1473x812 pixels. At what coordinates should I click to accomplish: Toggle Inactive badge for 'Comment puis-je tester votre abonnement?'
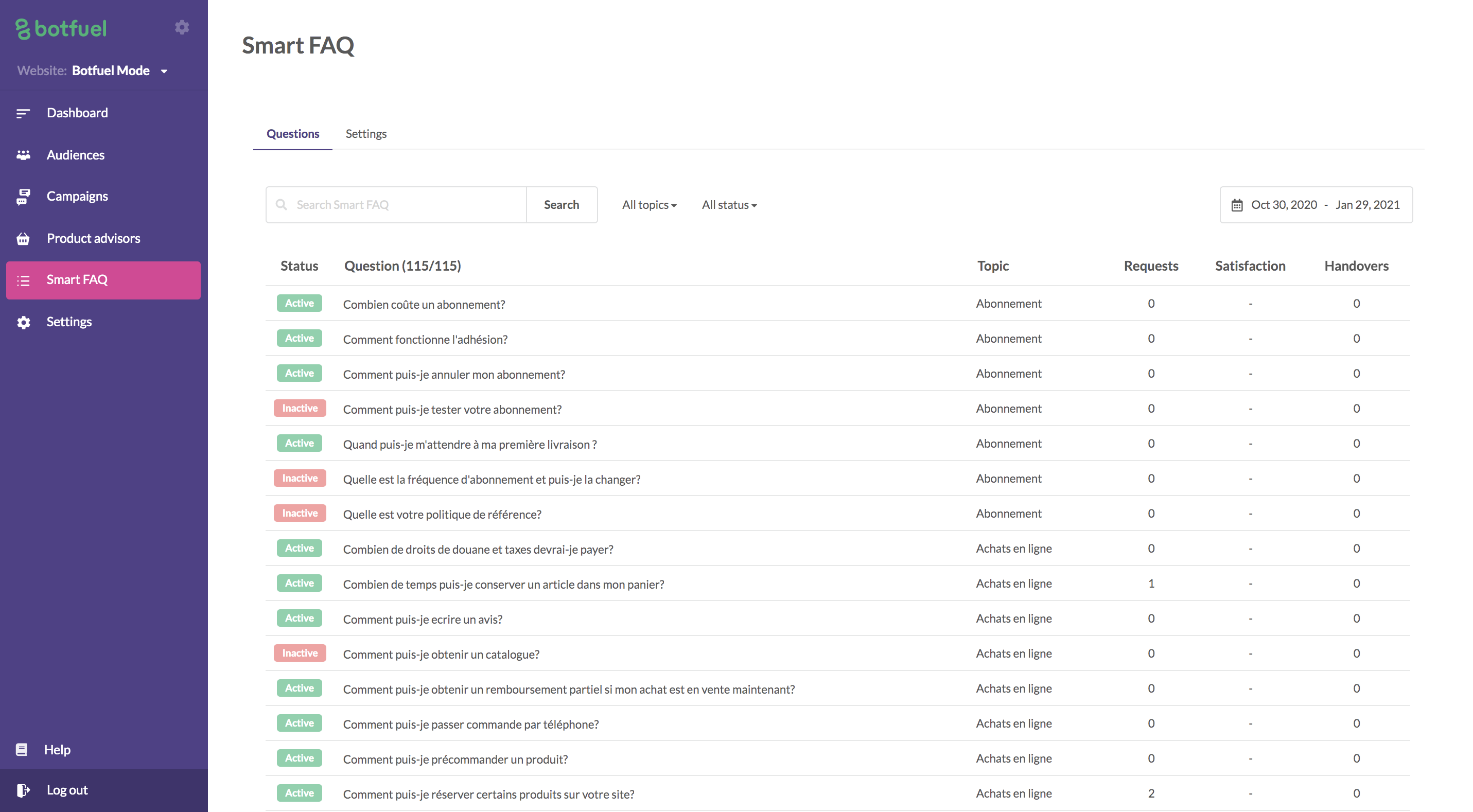300,408
